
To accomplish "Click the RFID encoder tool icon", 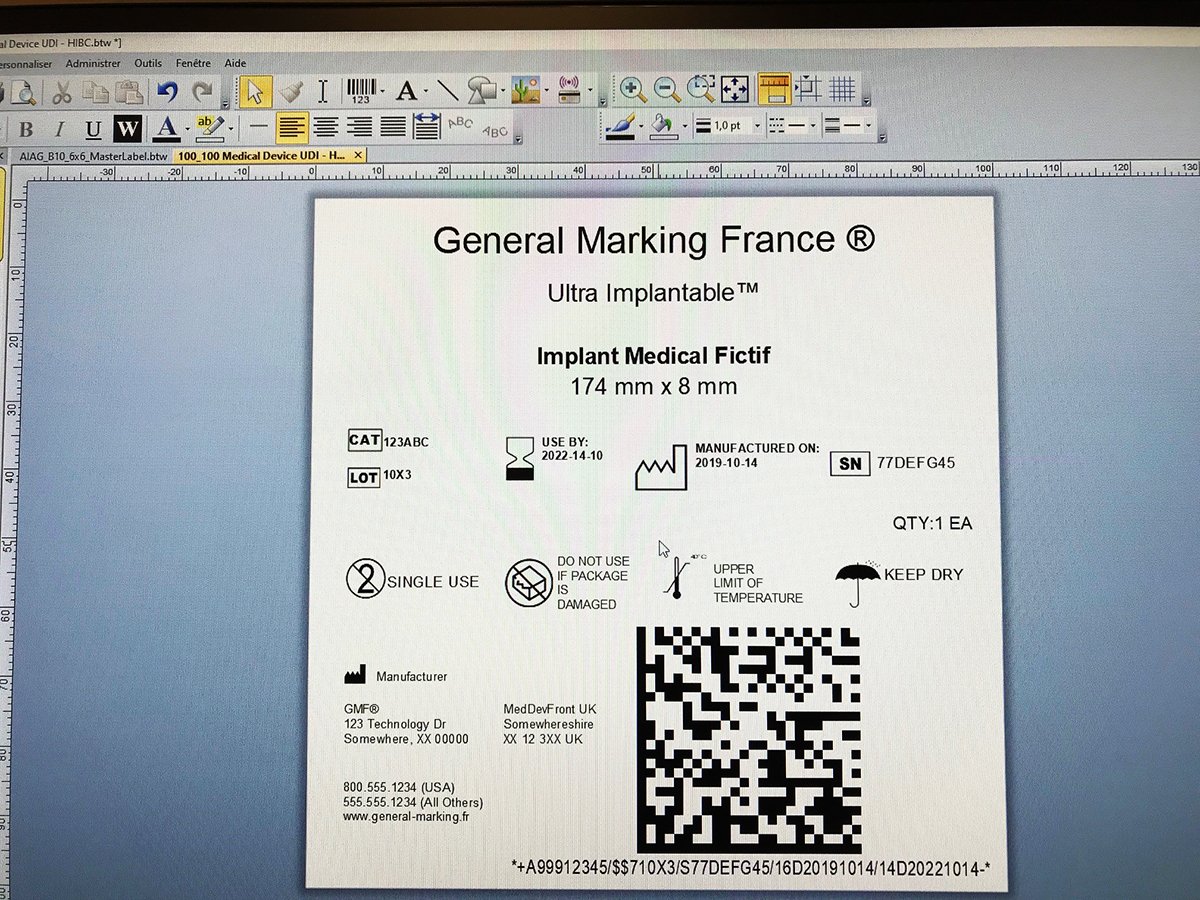I will click(x=569, y=91).
